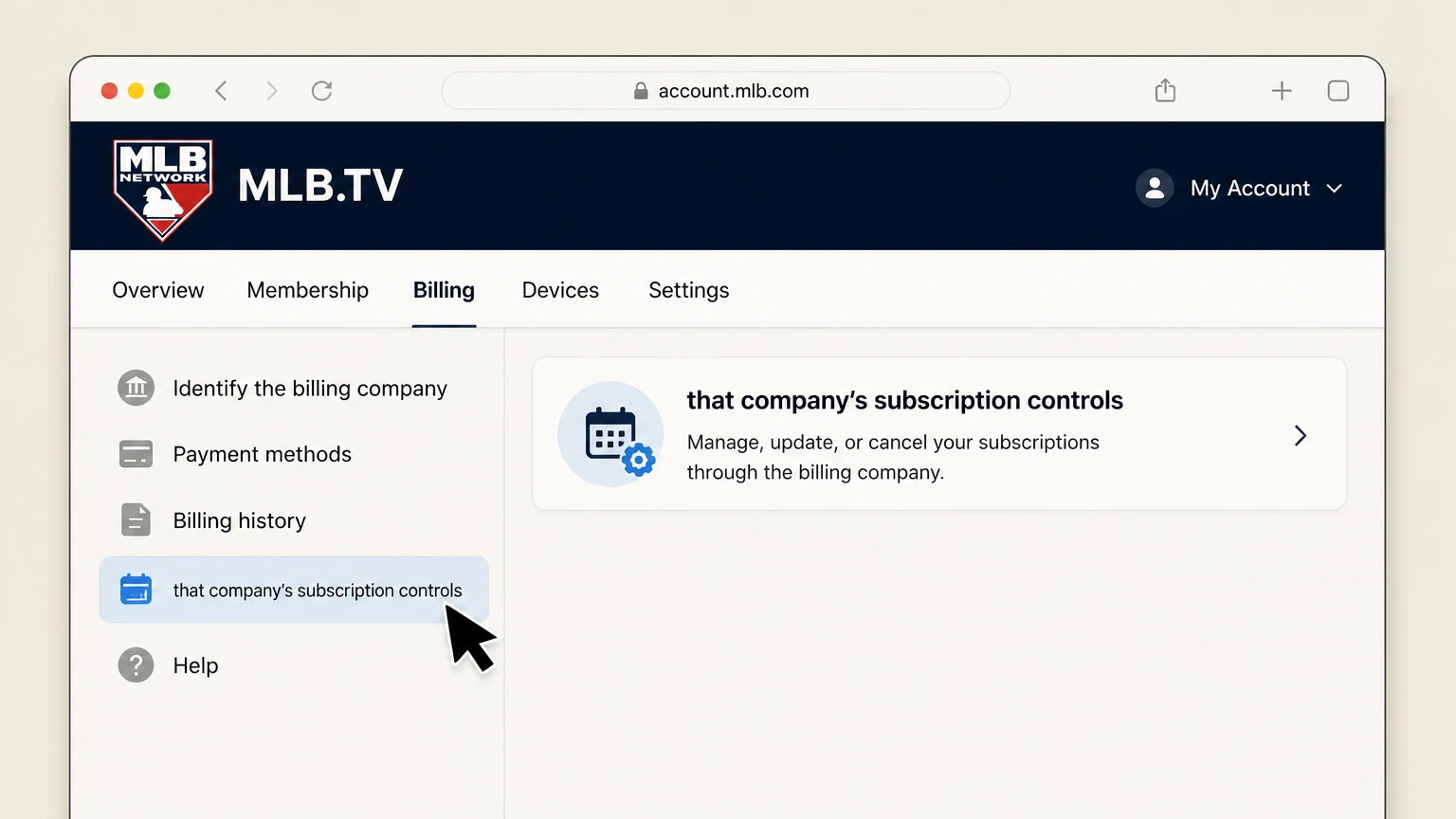
Task: Reload the page with the refresh icon
Action: (x=322, y=91)
